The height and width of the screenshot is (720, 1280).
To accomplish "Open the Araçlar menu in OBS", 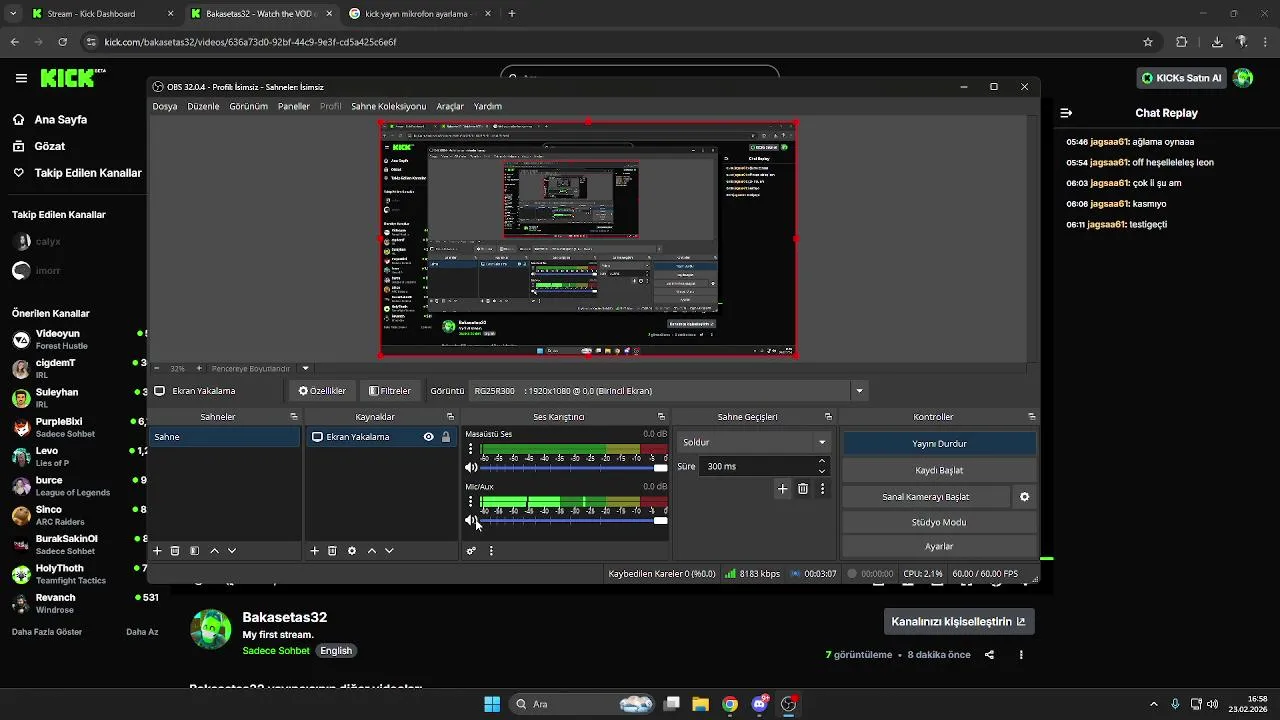I will point(450,106).
